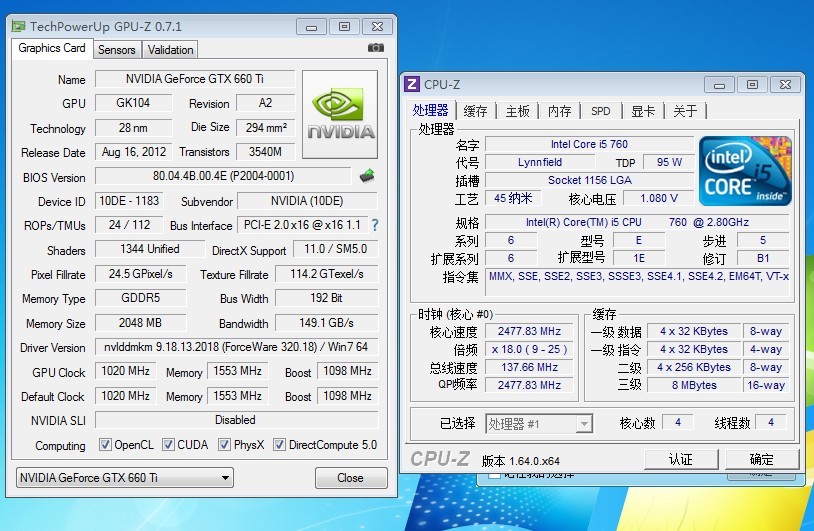The width and height of the screenshot is (814, 531).
Task: Click the 1344 Unified shaders value
Action: 150,249
